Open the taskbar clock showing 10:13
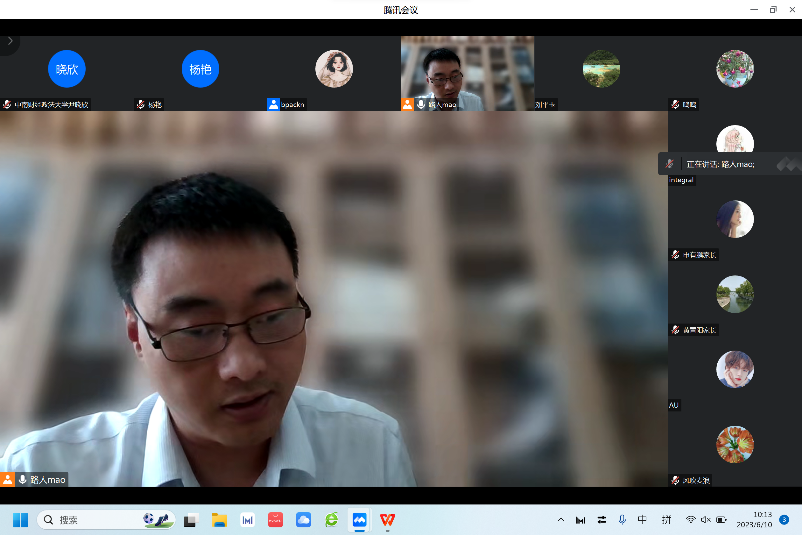Viewport: 802px width, 535px height. click(755, 520)
